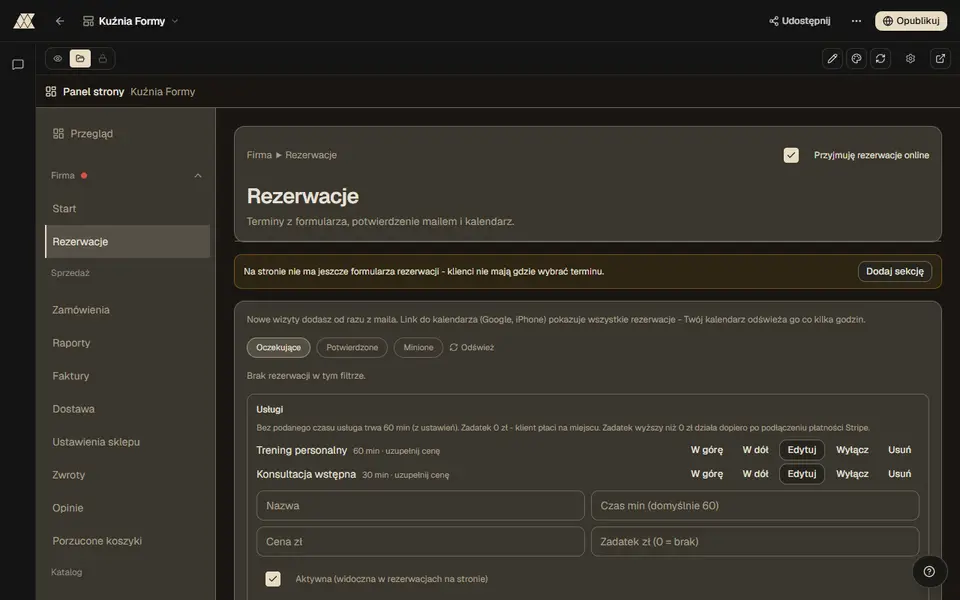The image size is (960, 600).
Task: Focus the Czas min input field
Action: [x=755, y=506]
